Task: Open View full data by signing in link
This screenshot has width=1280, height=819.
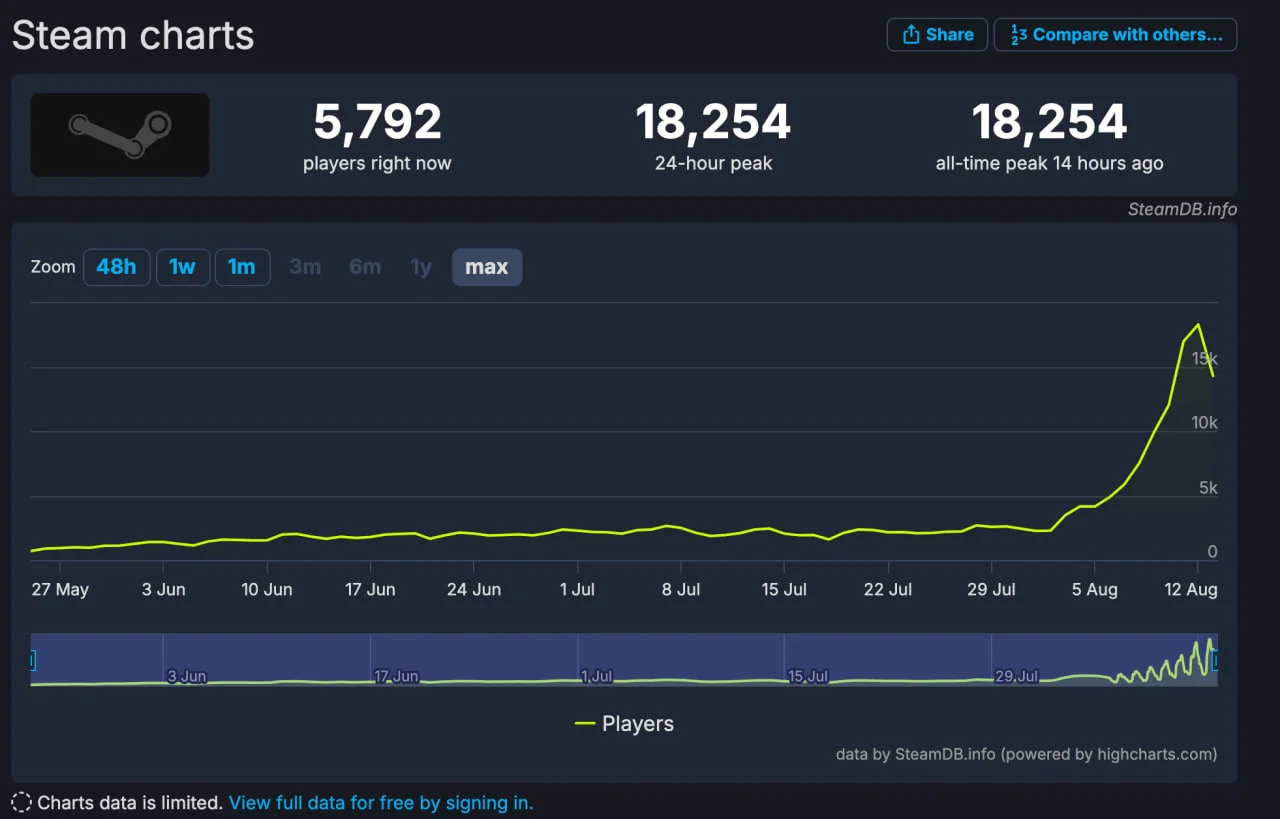Action: (381, 802)
